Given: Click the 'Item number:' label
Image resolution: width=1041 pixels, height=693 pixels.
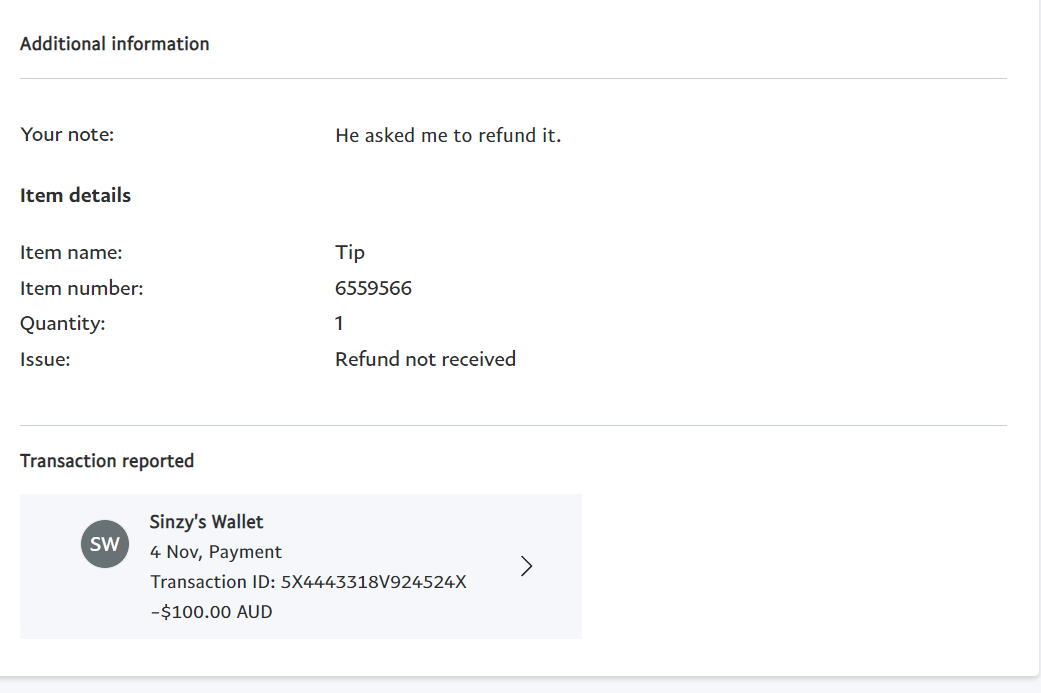Looking at the screenshot, I should click(x=81, y=288).
